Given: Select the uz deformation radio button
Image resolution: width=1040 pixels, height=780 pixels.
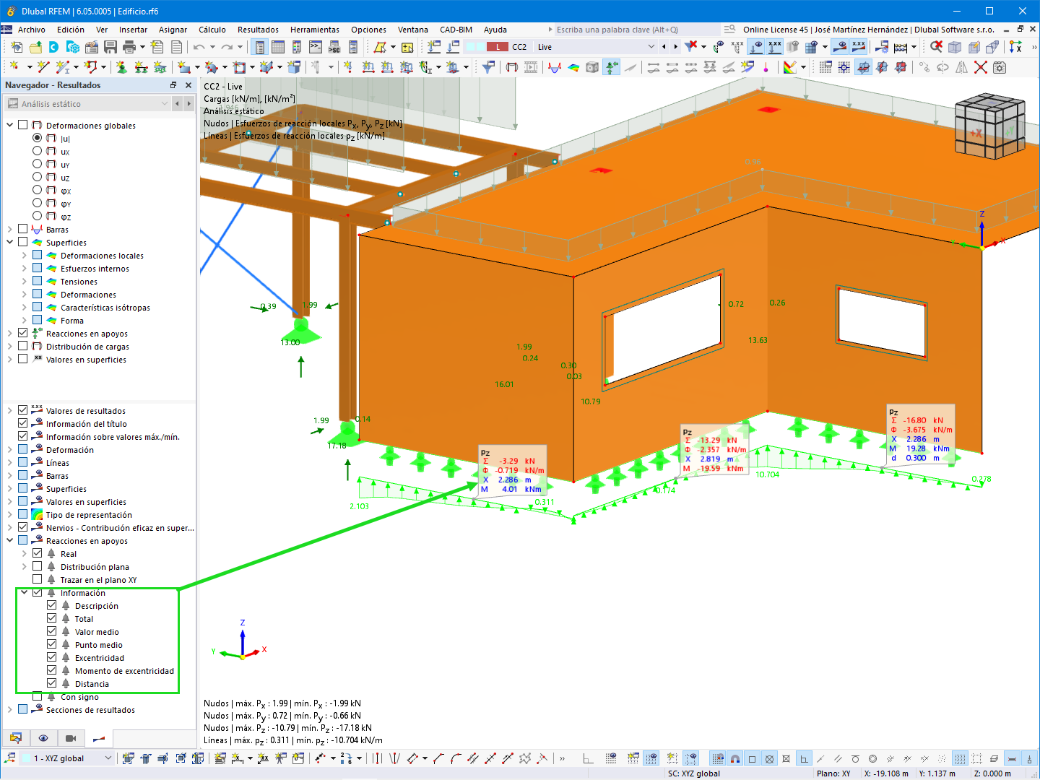Looking at the screenshot, I should point(37,177).
